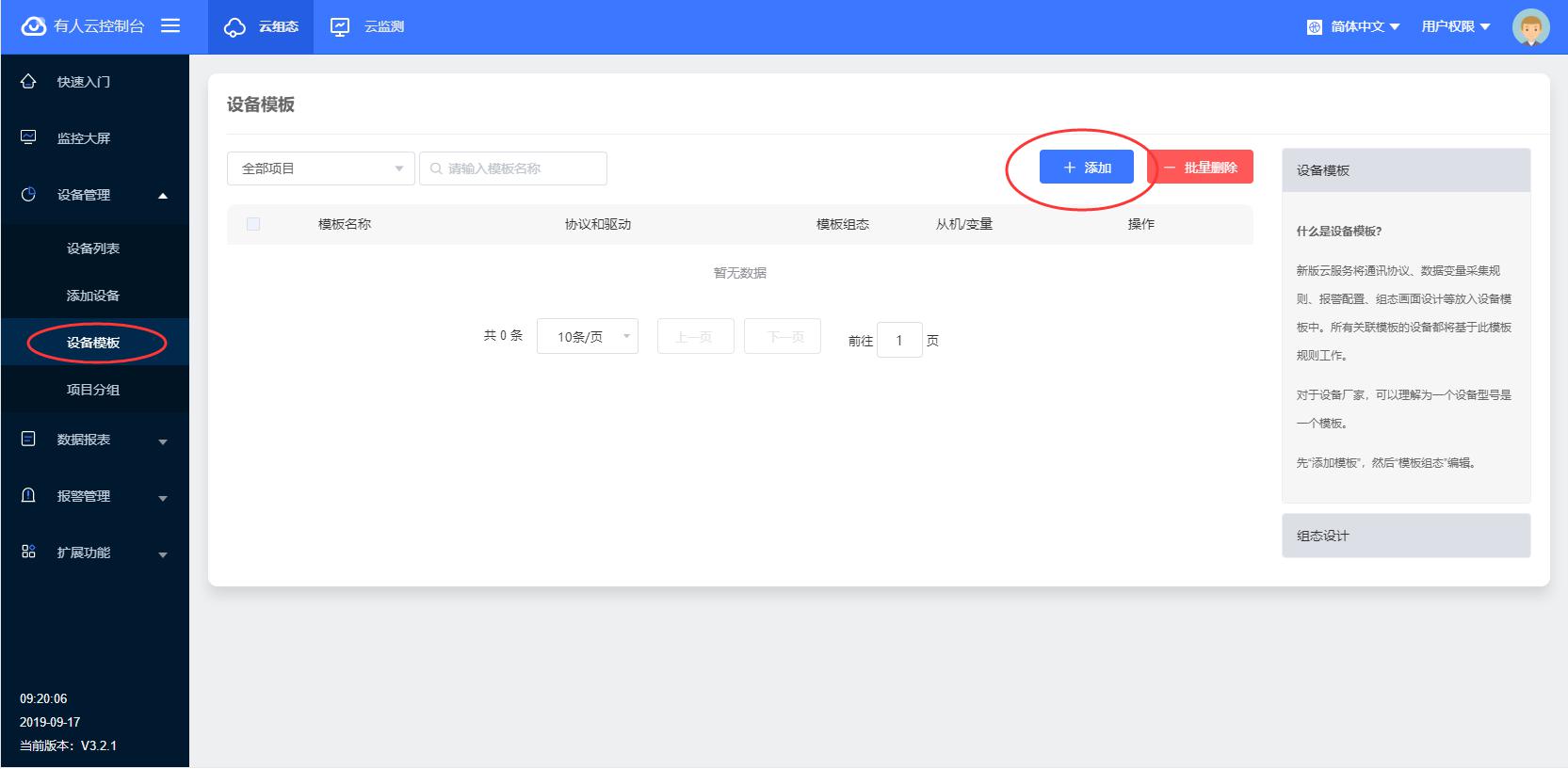Viewport: 1568px width, 769px height.
Task: Open 监控大屏 in the sidebar
Action: coord(84,138)
